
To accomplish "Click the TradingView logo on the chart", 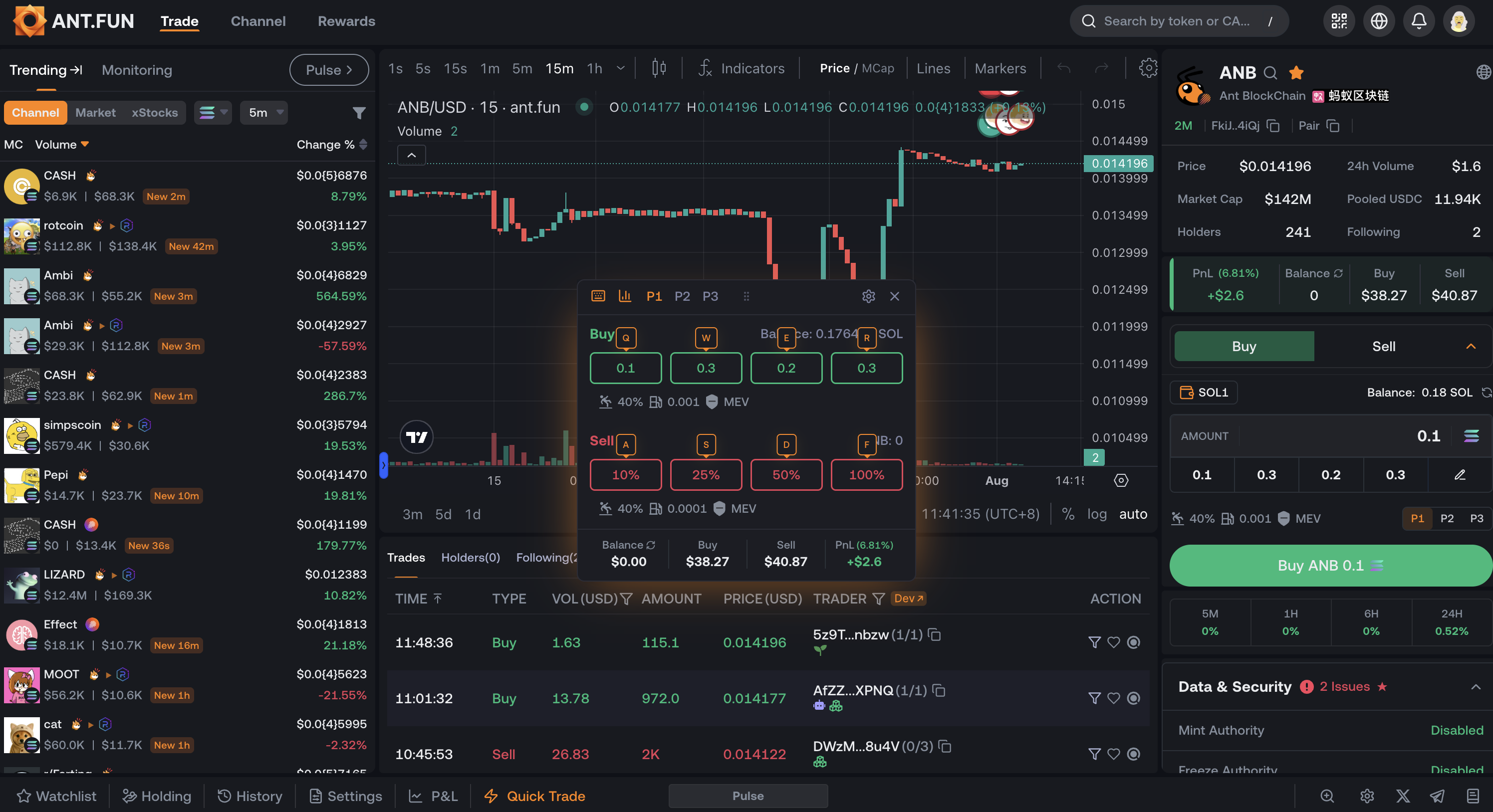I will pos(416,437).
